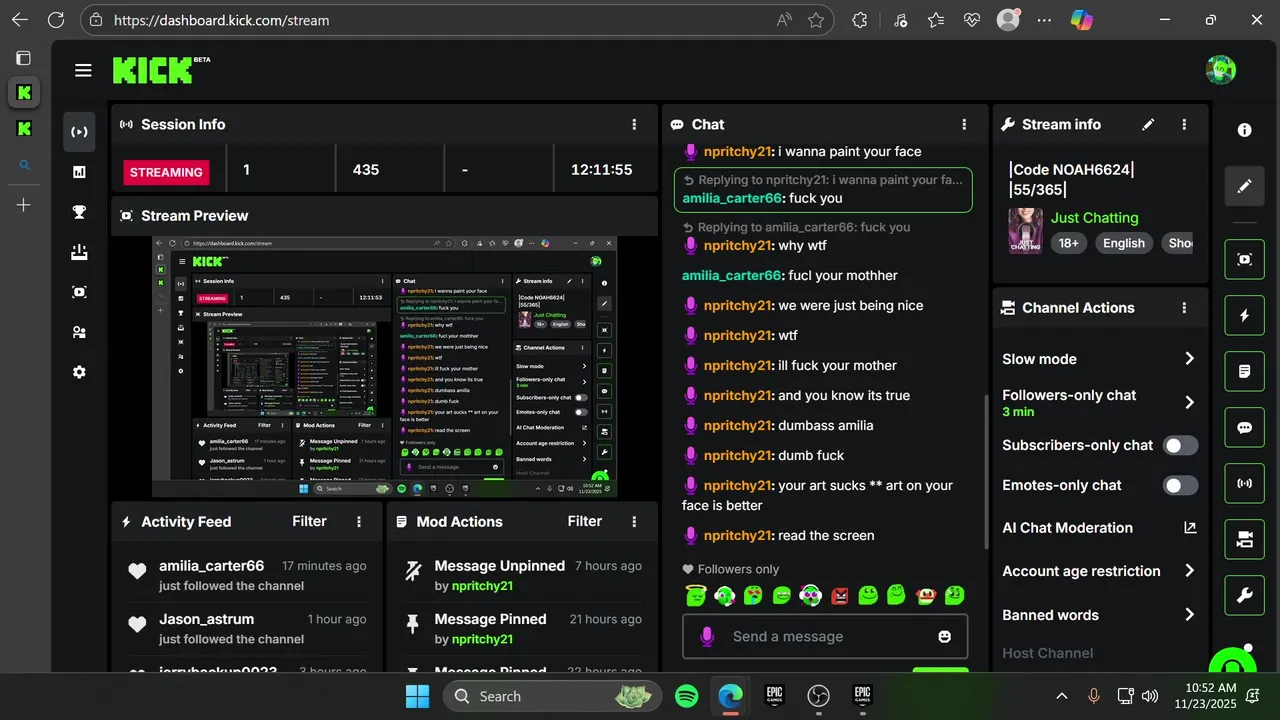1280x720 pixels.
Task: Click the chat bubble icon in right toolbar
Action: click(x=1244, y=427)
